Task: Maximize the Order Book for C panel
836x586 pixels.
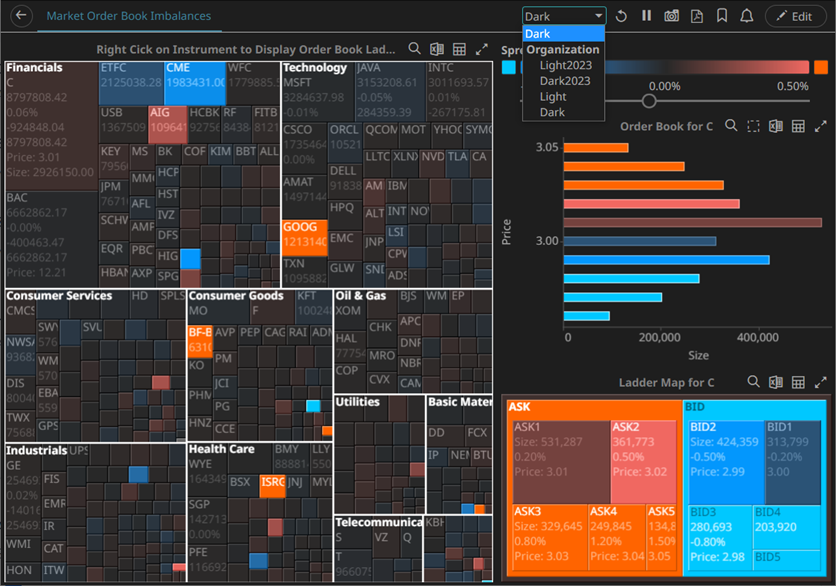Action: (821, 126)
